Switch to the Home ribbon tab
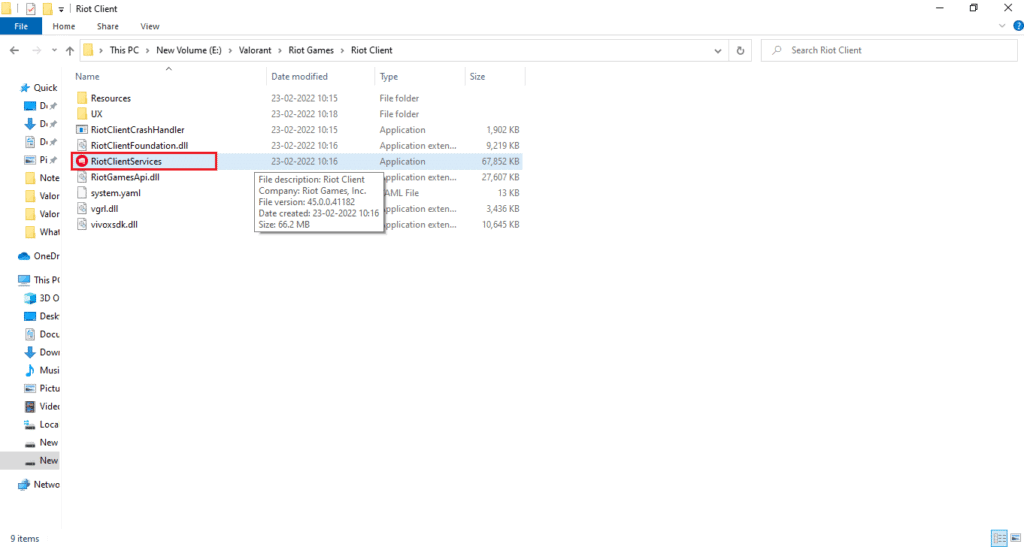Image resolution: width=1024 pixels, height=547 pixels. (x=64, y=26)
